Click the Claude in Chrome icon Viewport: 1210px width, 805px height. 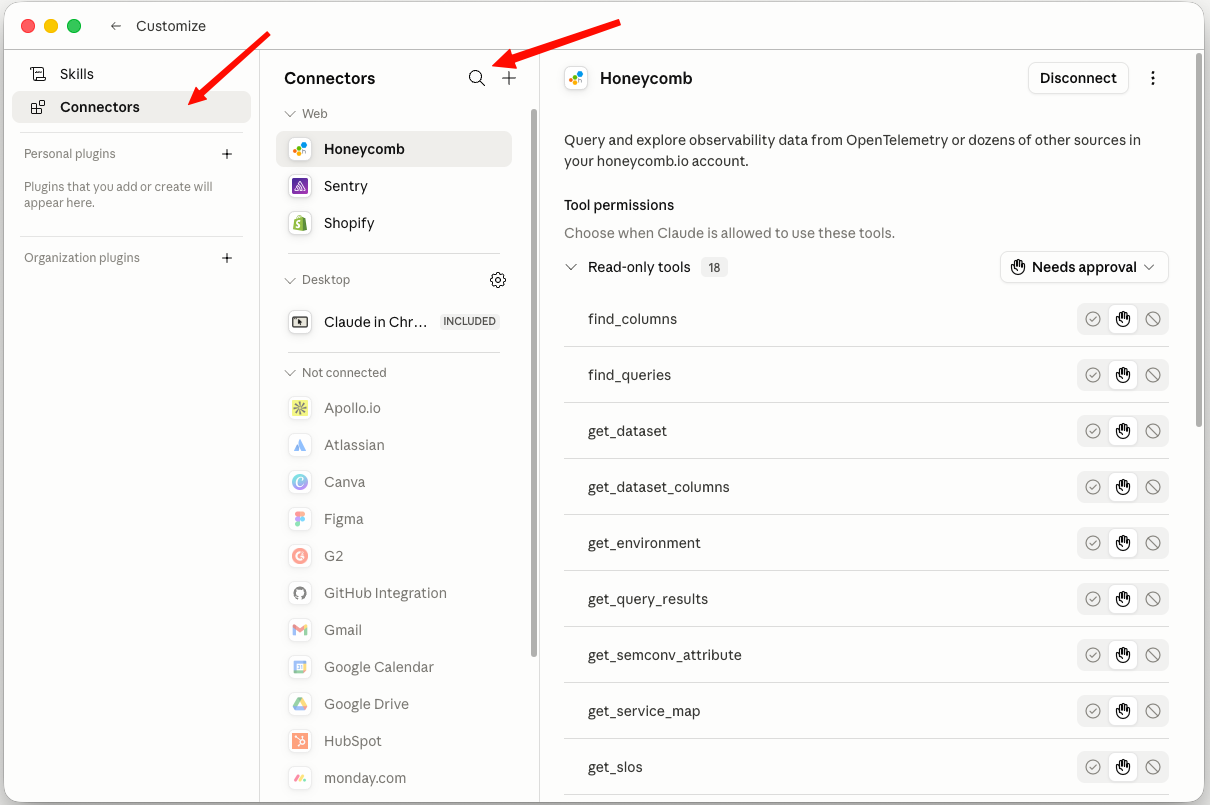[x=300, y=322]
